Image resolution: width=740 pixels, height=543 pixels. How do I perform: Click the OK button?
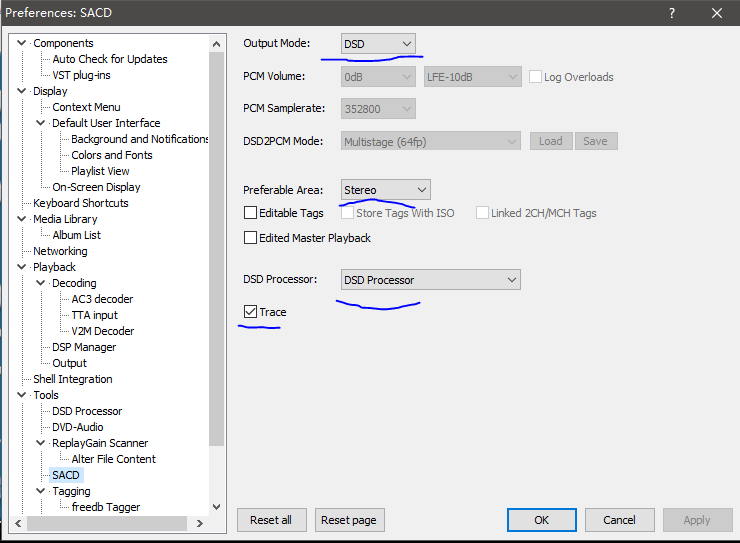click(x=541, y=520)
